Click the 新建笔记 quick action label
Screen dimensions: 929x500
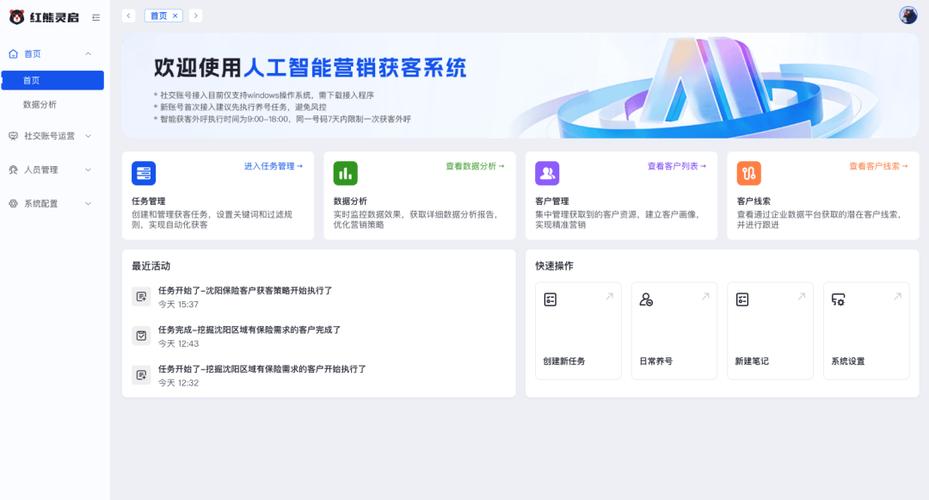[752, 361]
